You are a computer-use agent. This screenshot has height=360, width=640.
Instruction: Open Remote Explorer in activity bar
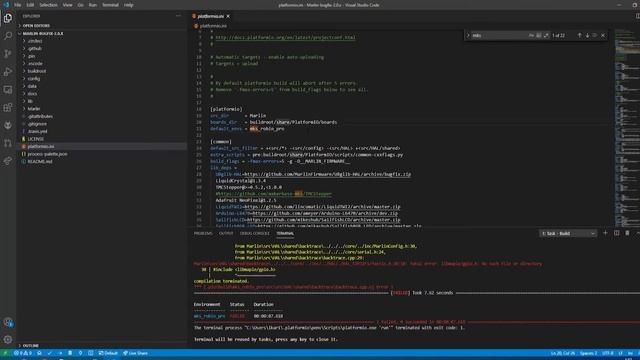tap(8, 89)
